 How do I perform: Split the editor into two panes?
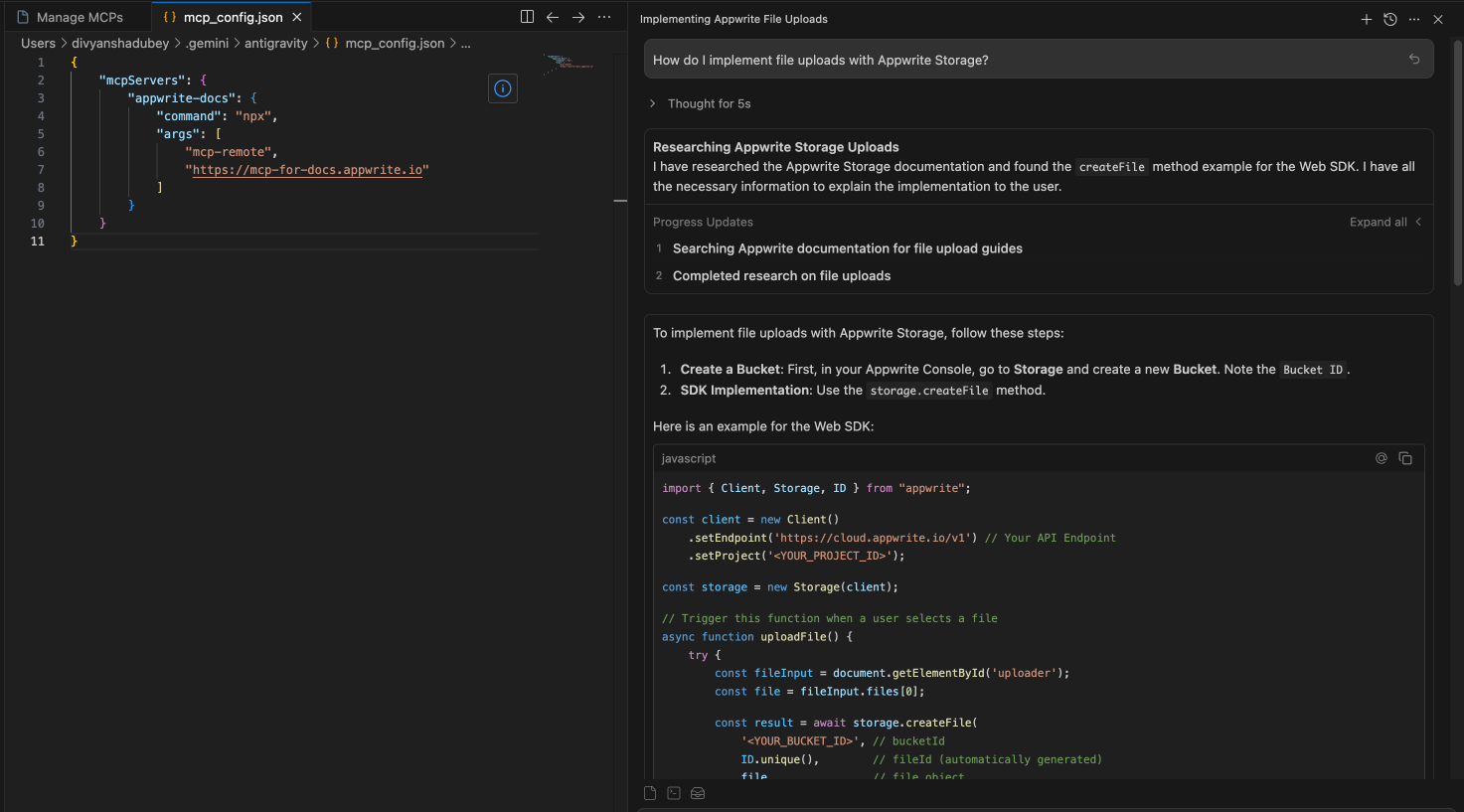pos(526,16)
